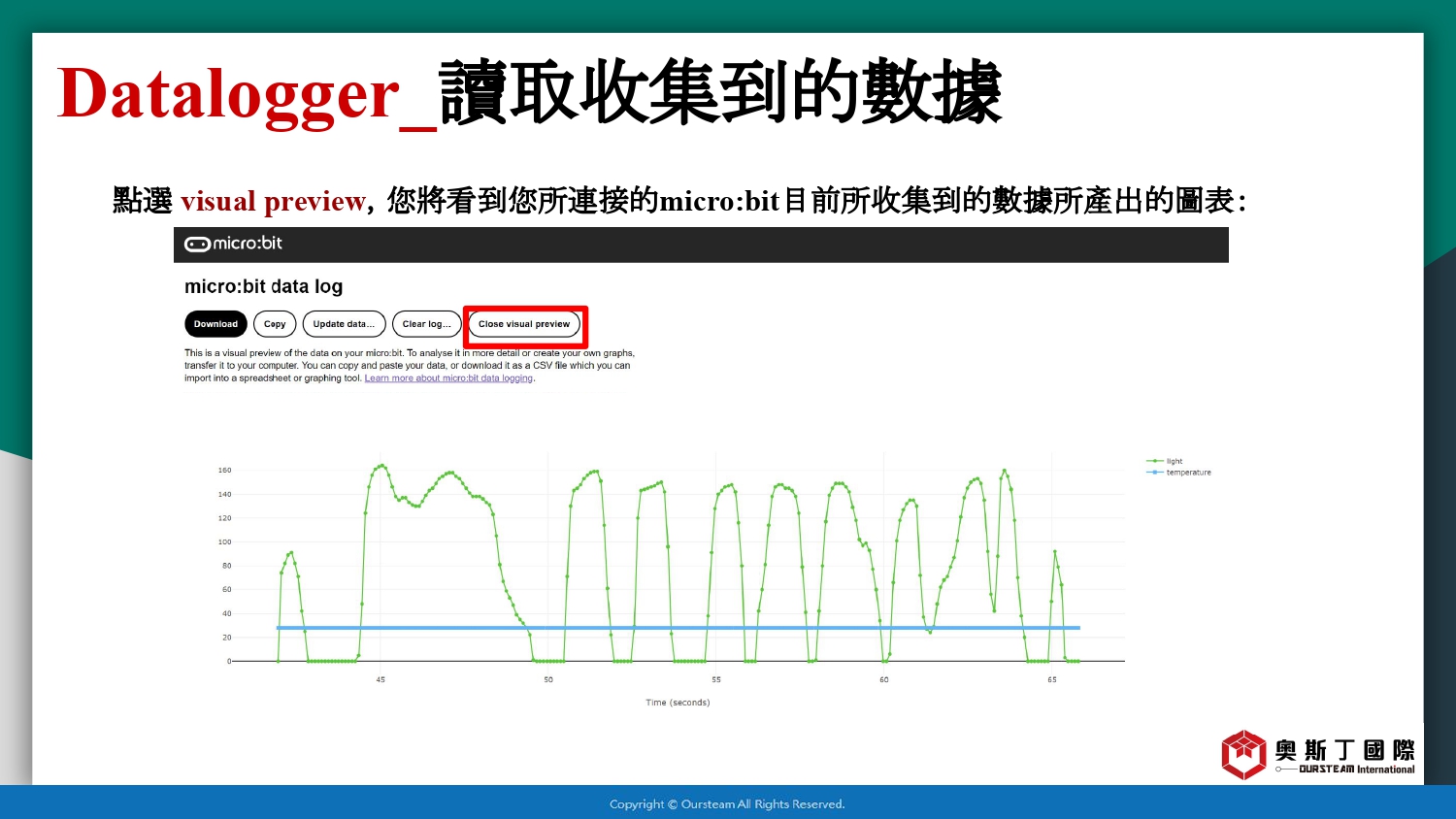Click the green light legend marker
The image size is (1456, 819).
click(1154, 462)
